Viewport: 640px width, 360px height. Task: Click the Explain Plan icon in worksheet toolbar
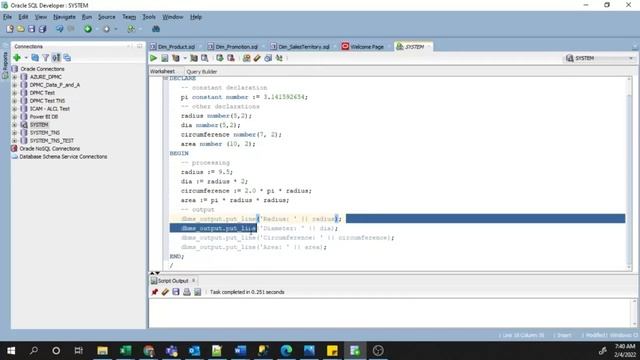click(x=176, y=58)
